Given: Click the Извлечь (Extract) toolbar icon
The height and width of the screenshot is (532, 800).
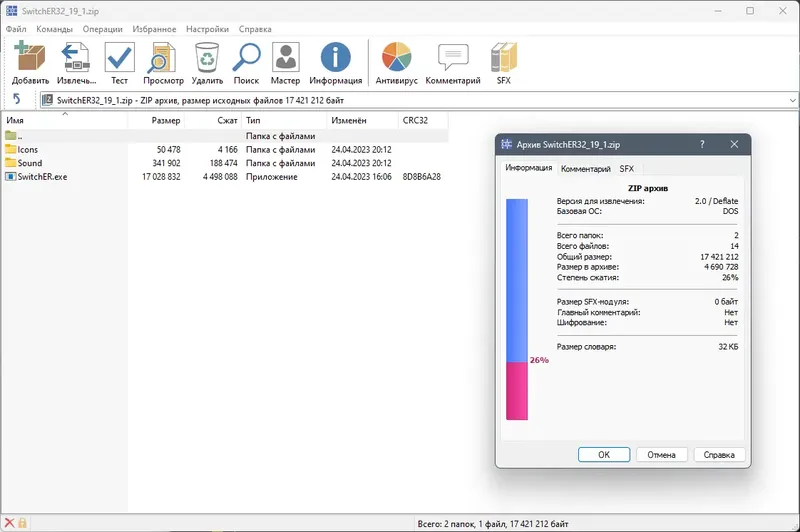Looking at the screenshot, I should pyautogui.click(x=76, y=57).
